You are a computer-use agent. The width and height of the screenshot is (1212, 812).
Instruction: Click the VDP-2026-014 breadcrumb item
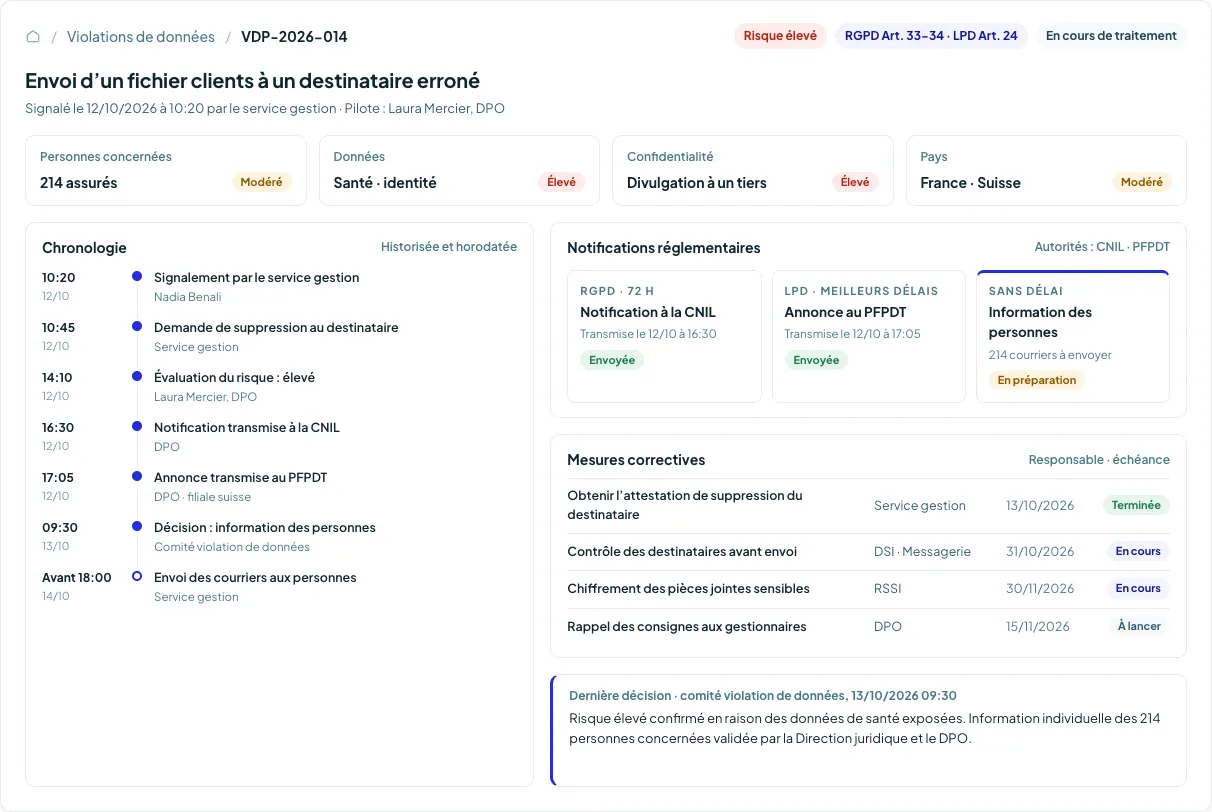point(294,37)
